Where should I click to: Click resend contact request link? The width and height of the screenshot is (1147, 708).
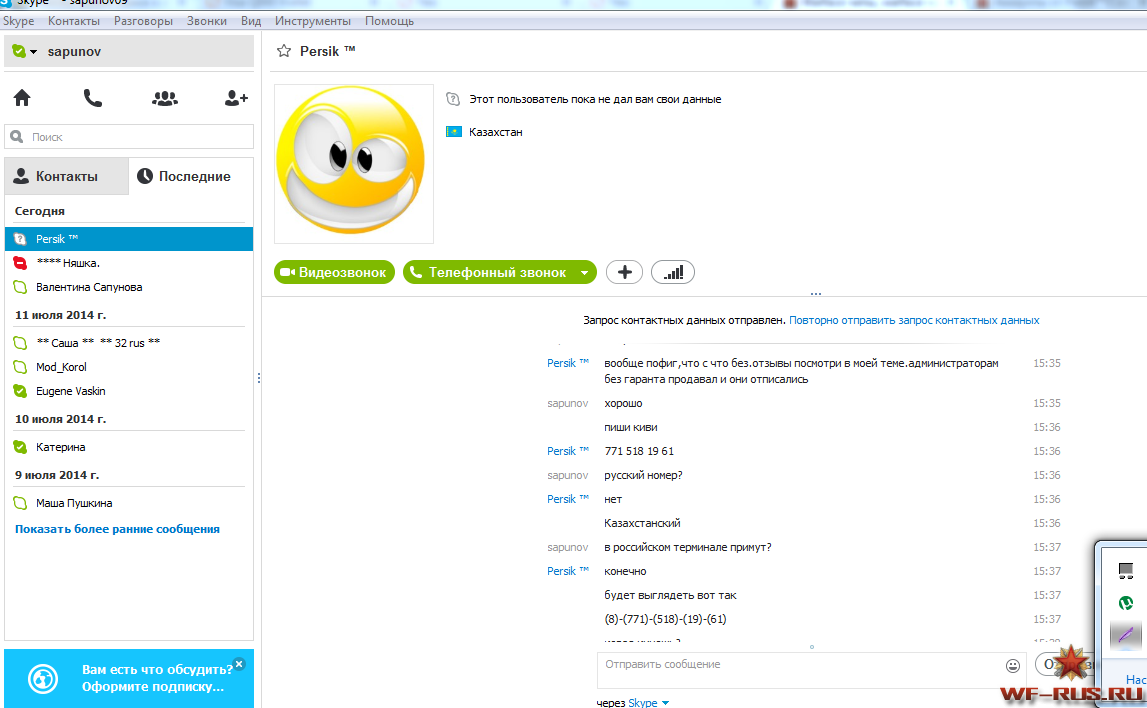[914, 321]
